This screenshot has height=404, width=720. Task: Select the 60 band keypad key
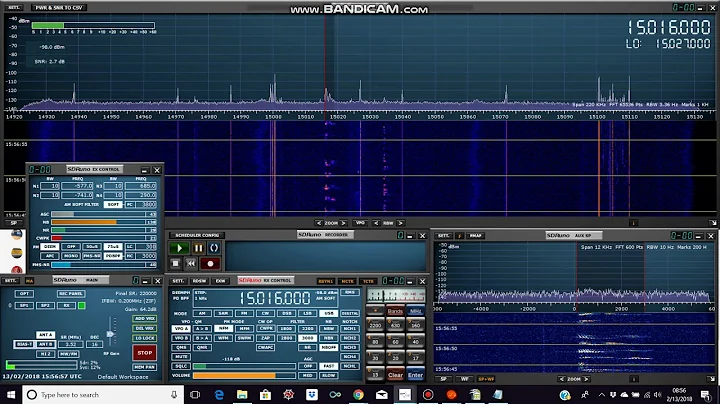click(x=395, y=341)
